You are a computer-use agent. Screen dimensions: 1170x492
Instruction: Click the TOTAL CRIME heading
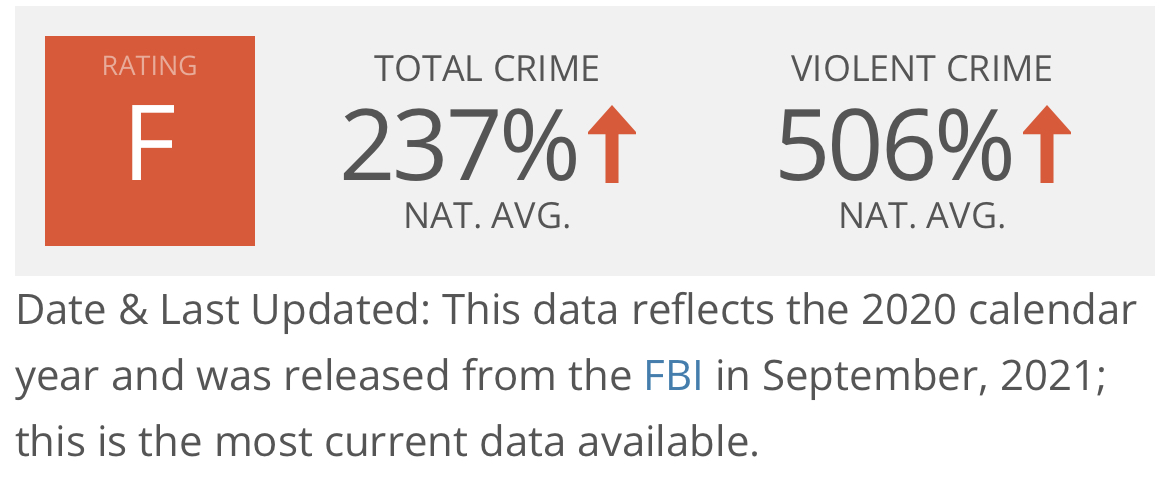click(487, 69)
